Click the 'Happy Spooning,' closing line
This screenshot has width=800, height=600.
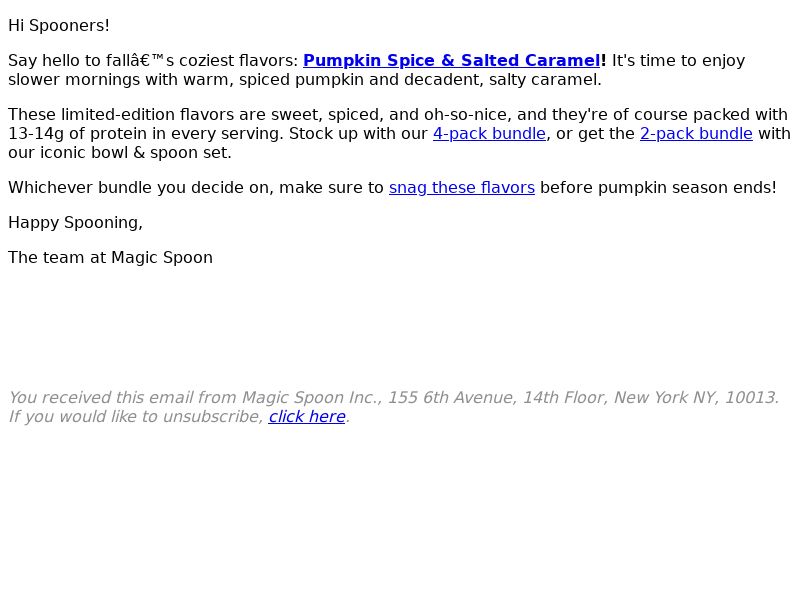[x=76, y=223]
